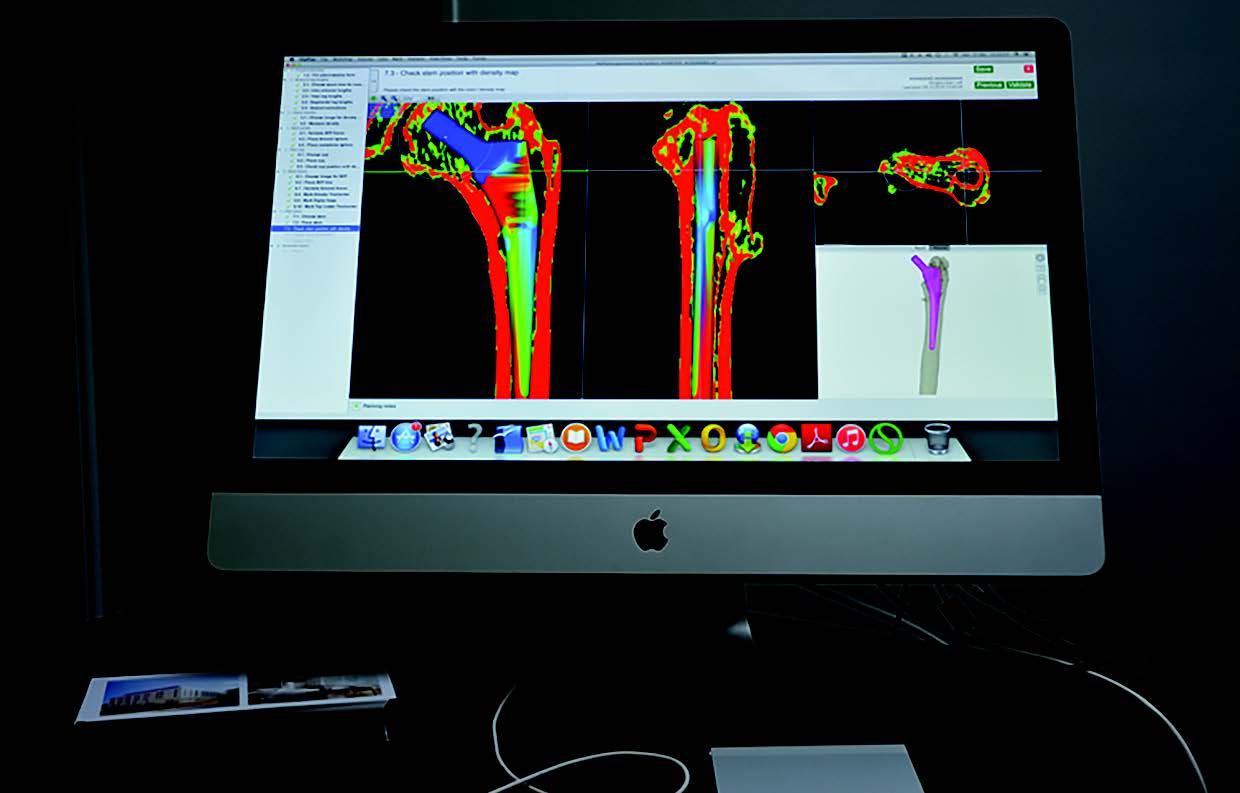Toggle the checkmark beside 5.2 Place cup

click(x=293, y=160)
